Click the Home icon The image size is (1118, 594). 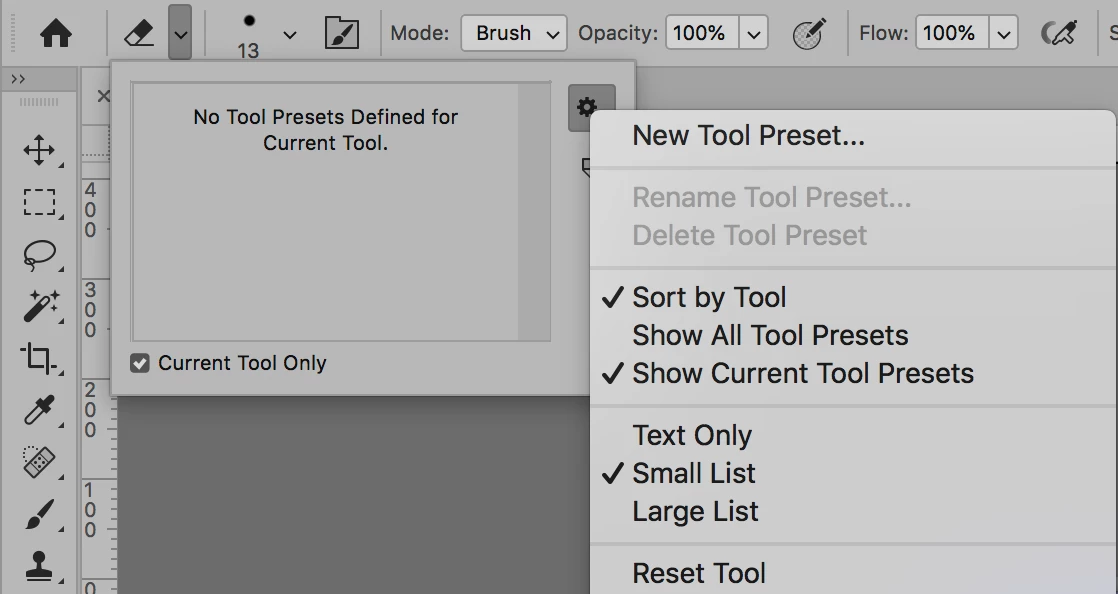click(56, 33)
